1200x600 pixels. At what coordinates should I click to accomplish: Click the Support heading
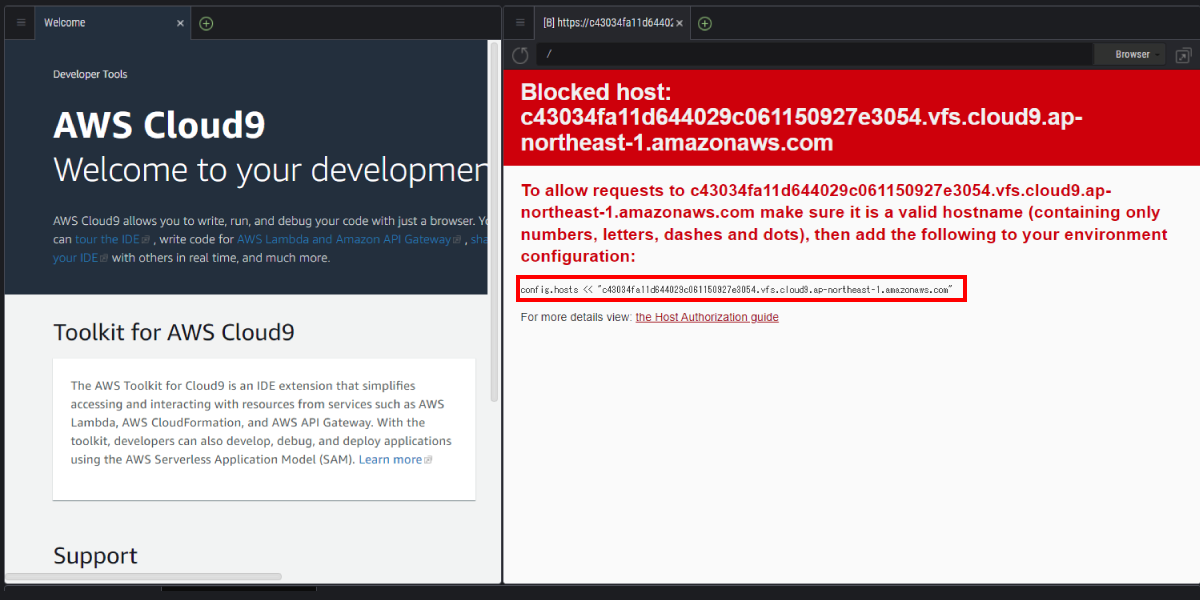(x=95, y=555)
